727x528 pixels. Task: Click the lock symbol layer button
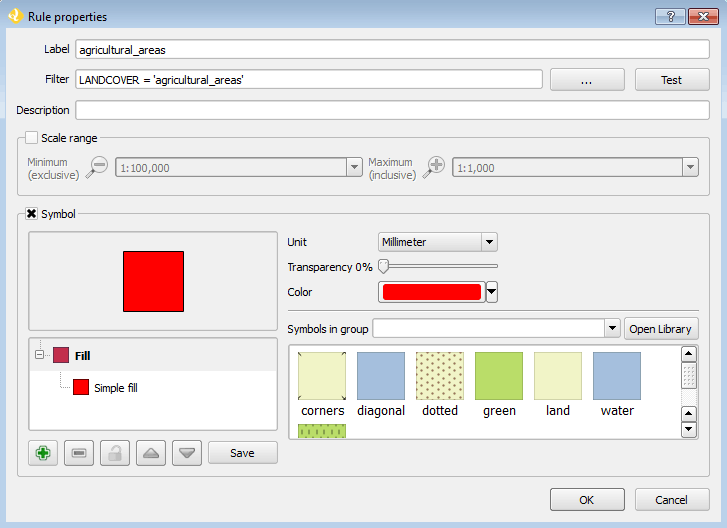pos(115,453)
